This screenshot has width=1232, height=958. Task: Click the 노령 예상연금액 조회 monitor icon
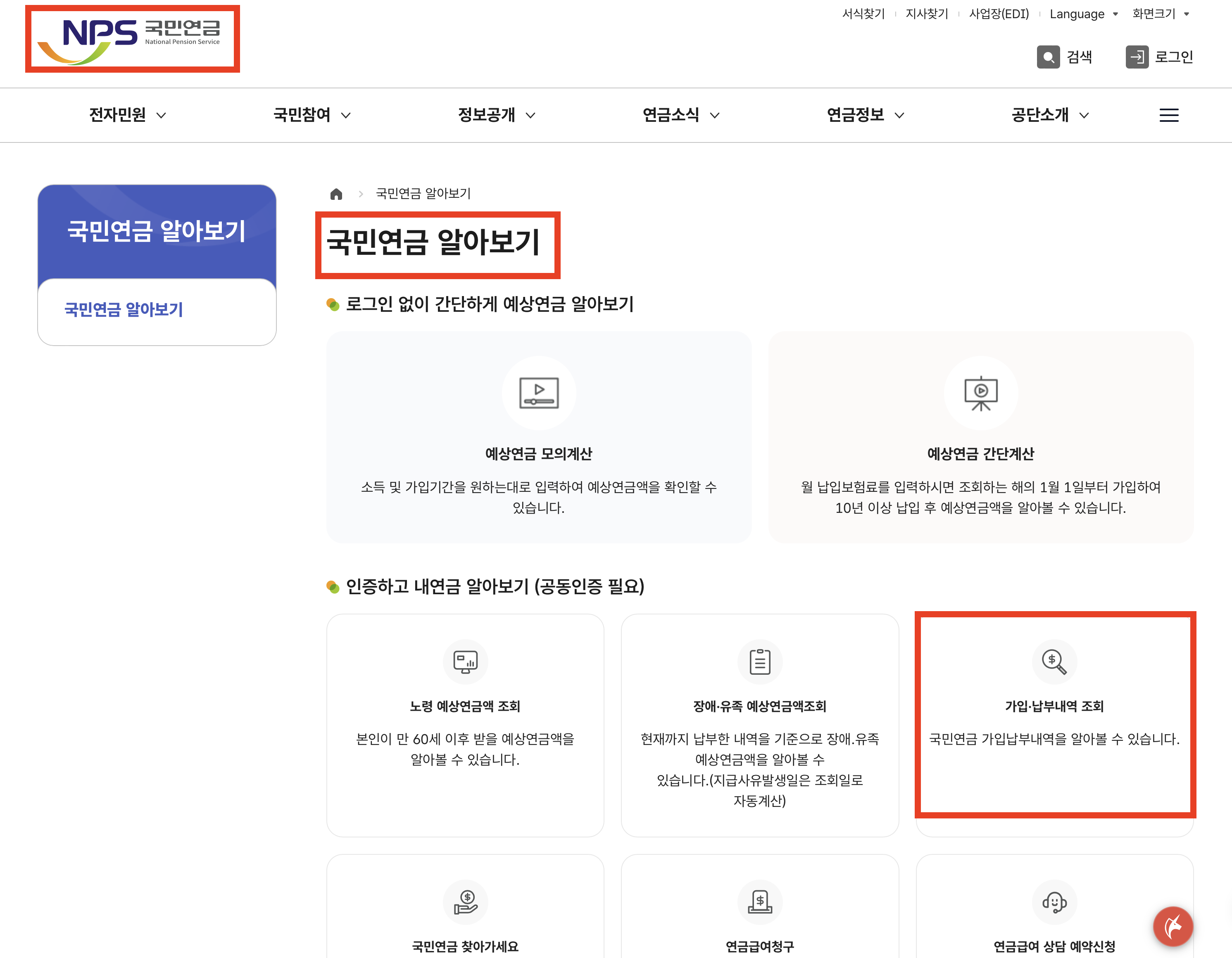coord(465,662)
